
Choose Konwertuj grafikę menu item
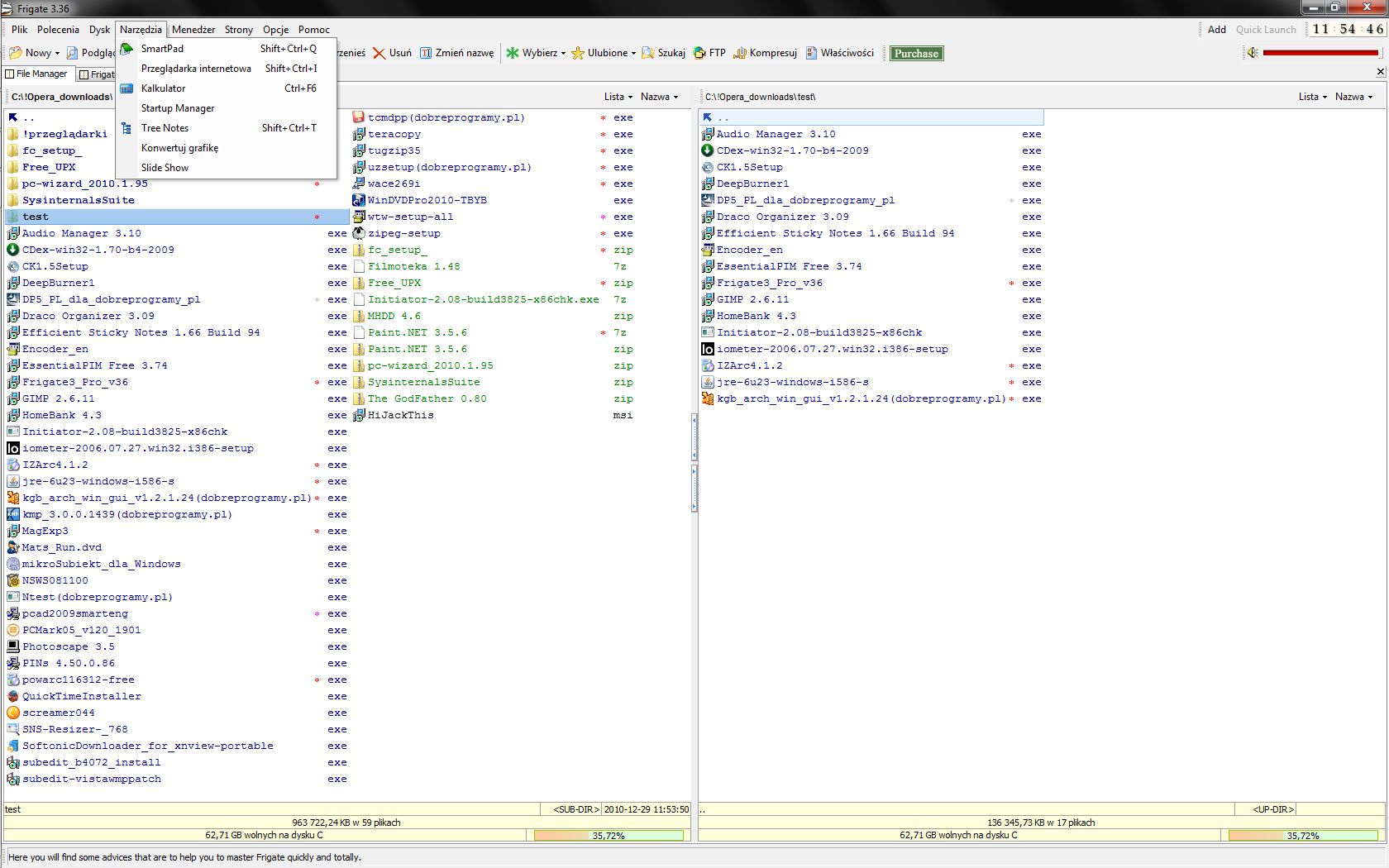pyautogui.click(x=227, y=148)
